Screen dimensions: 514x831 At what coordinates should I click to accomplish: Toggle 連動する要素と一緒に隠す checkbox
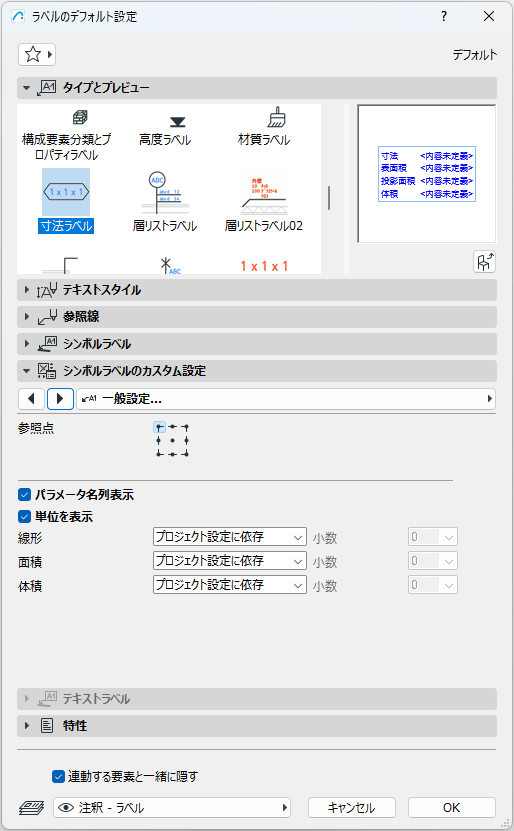tap(58, 776)
